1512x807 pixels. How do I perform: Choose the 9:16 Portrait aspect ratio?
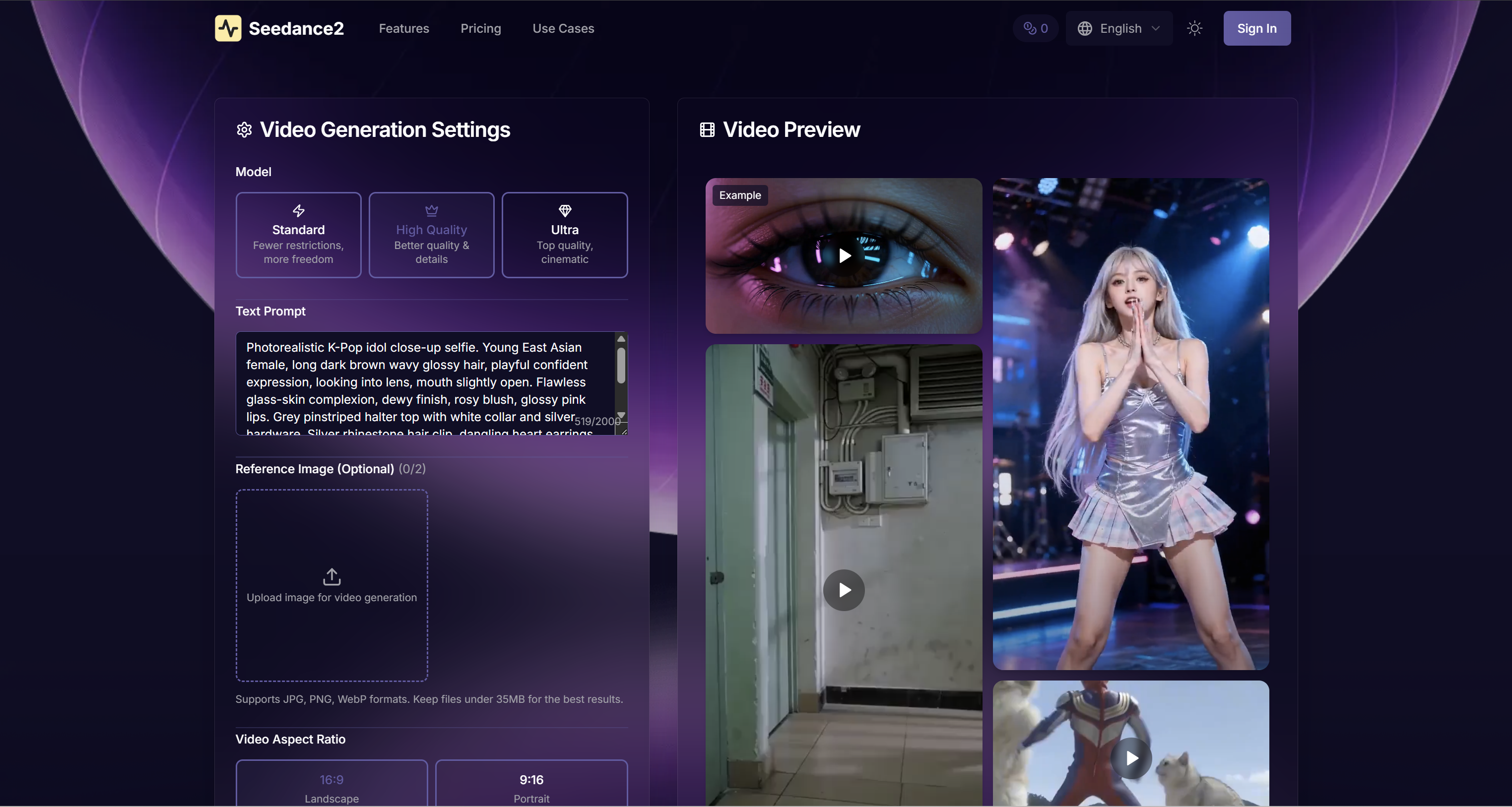(531, 784)
